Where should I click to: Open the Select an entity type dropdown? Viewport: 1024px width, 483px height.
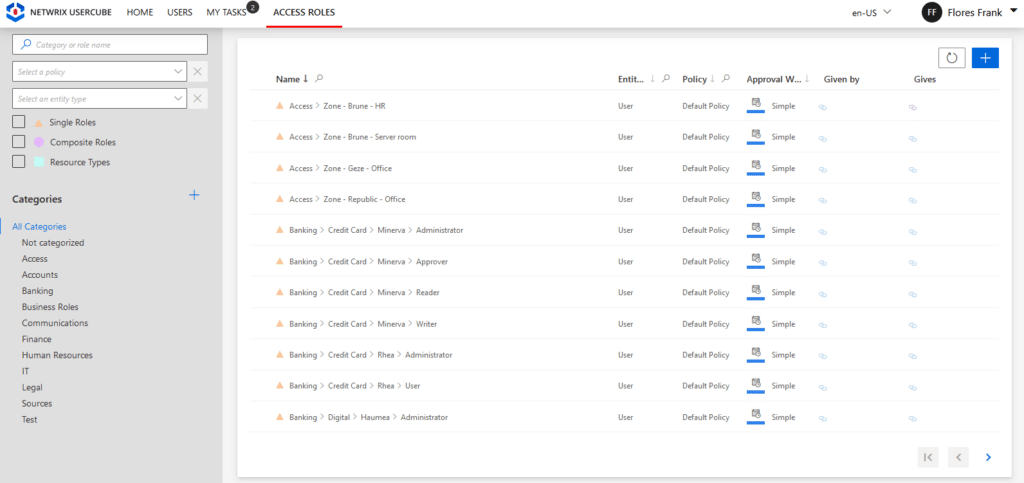100,99
